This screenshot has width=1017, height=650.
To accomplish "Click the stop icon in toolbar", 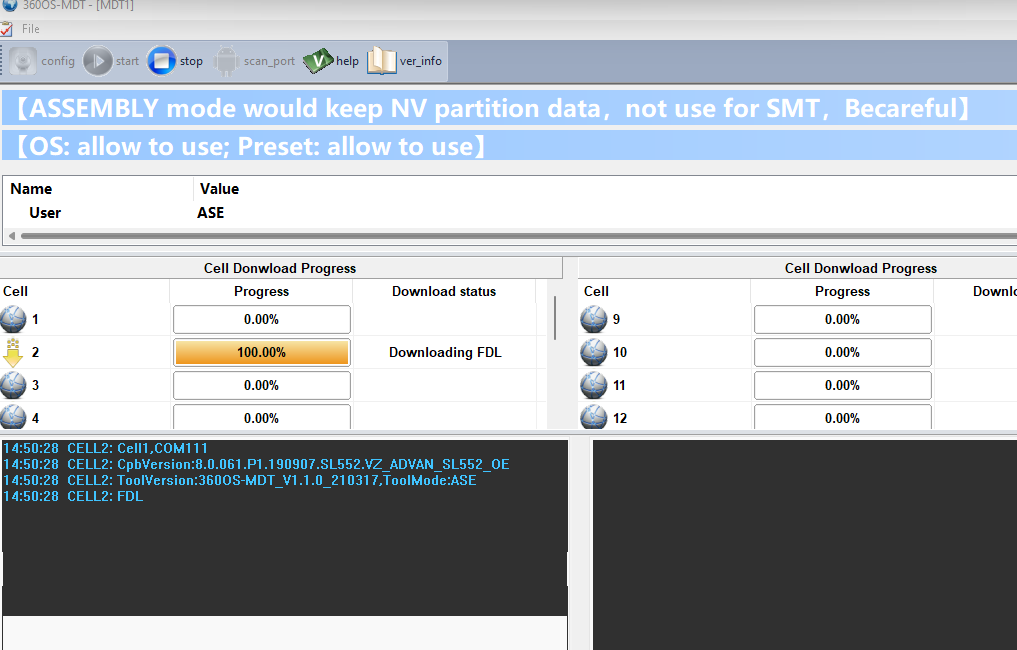I will tap(161, 61).
